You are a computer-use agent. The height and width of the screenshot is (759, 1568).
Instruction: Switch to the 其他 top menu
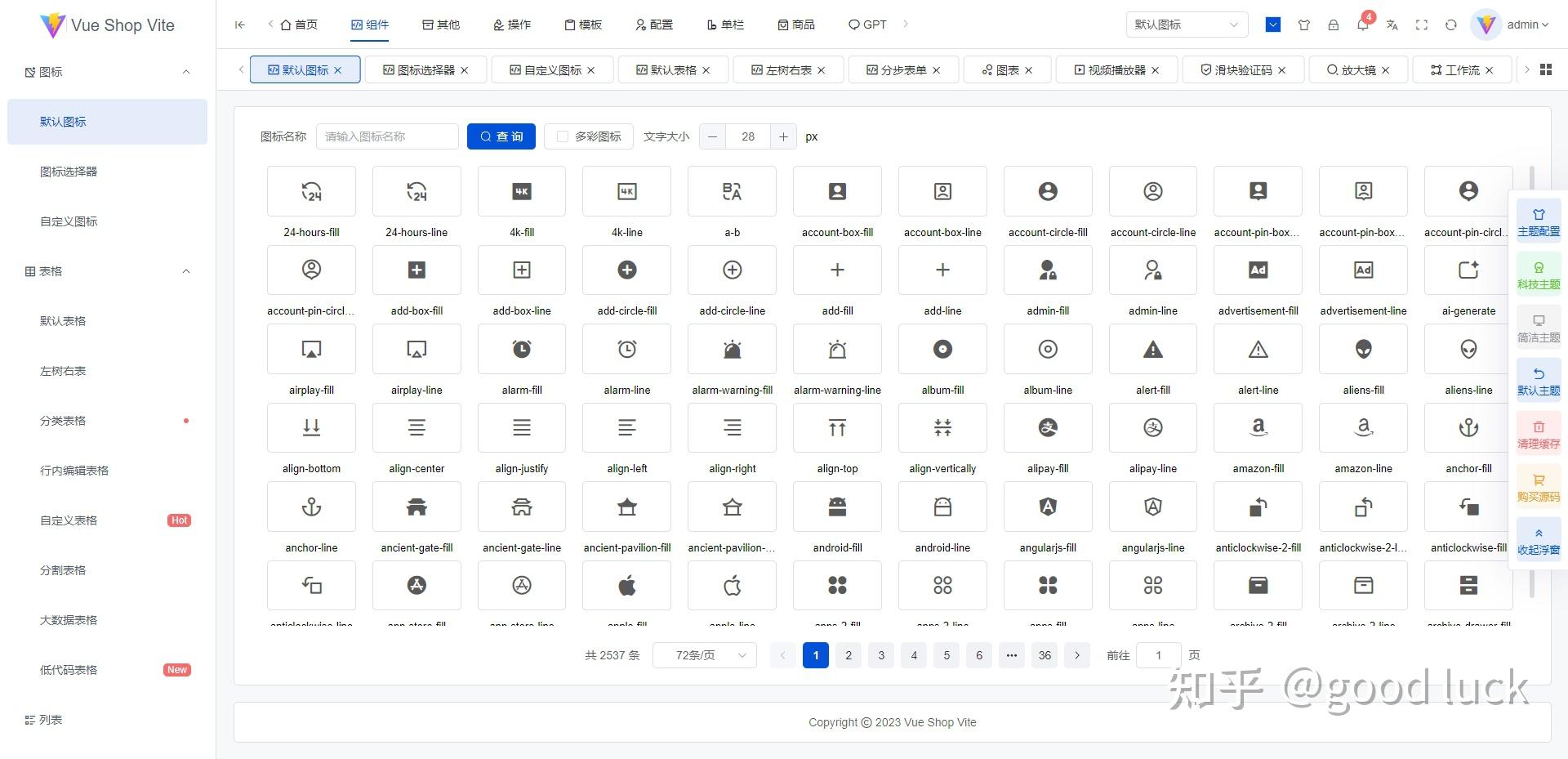441,25
